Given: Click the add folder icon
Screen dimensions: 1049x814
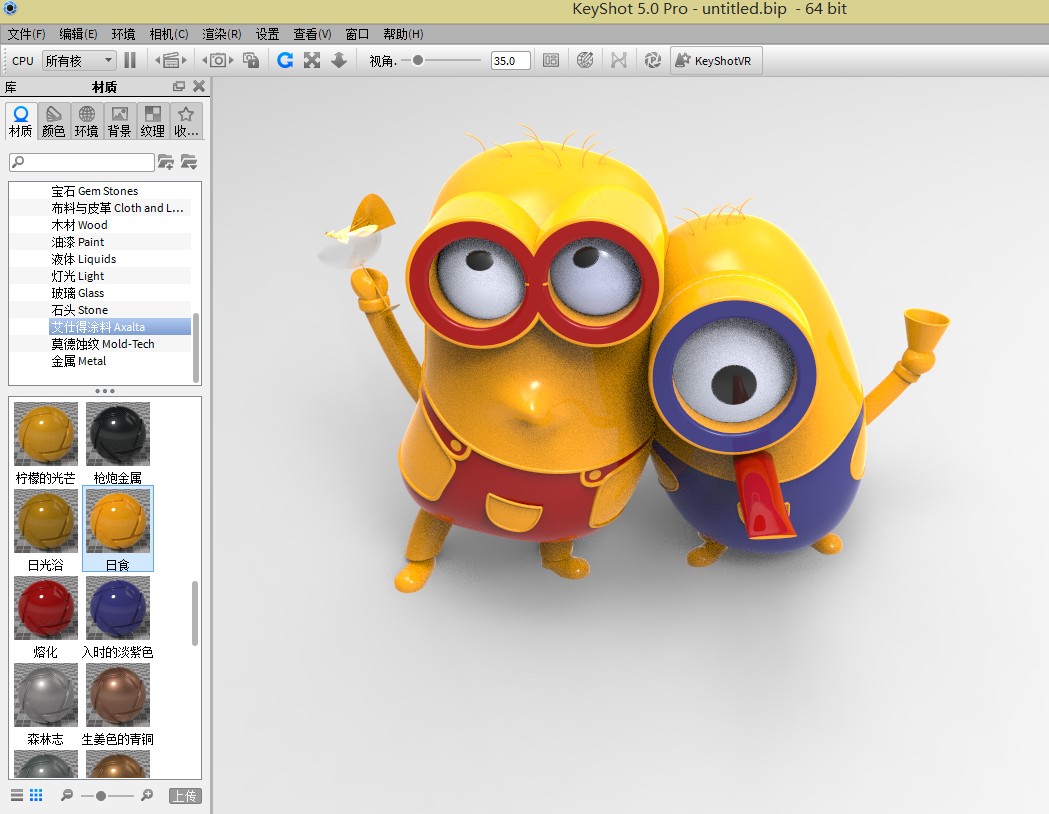Looking at the screenshot, I should click(165, 162).
